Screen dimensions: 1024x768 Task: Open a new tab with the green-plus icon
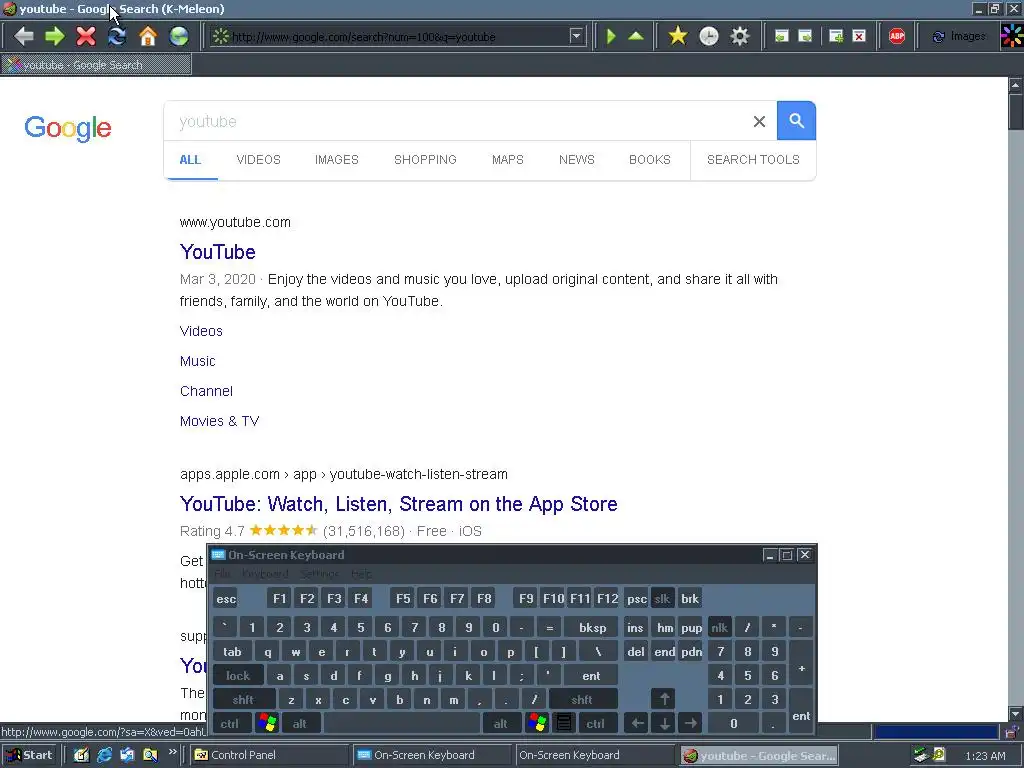pos(835,36)
